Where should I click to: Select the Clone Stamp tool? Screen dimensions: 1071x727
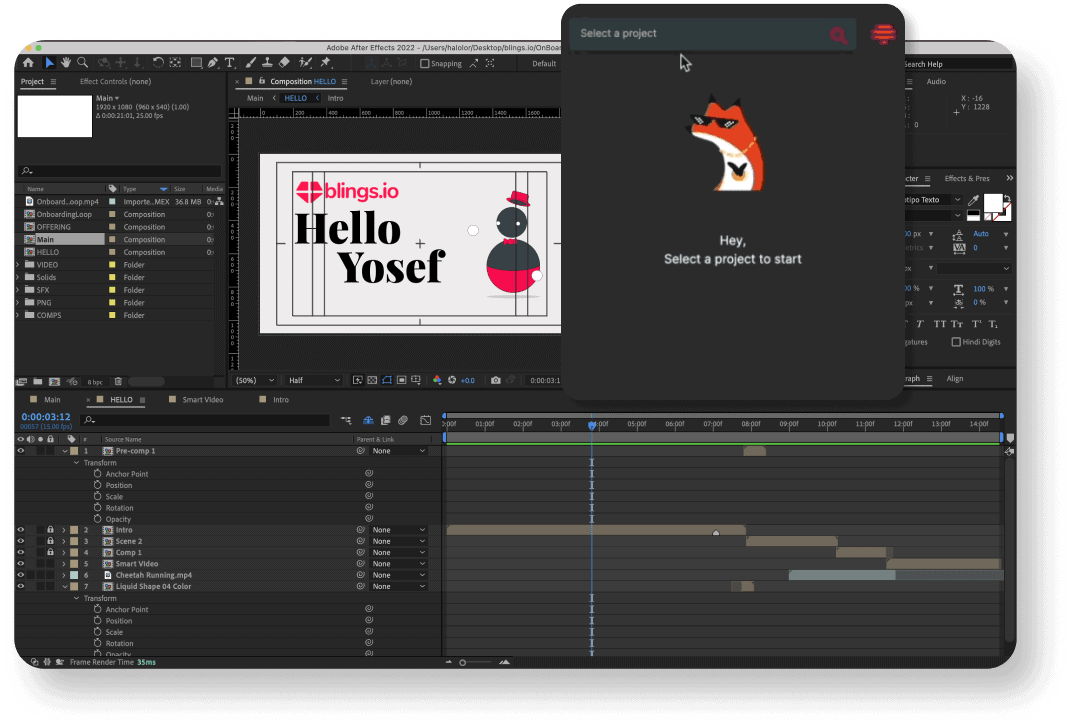coord(267,63)
